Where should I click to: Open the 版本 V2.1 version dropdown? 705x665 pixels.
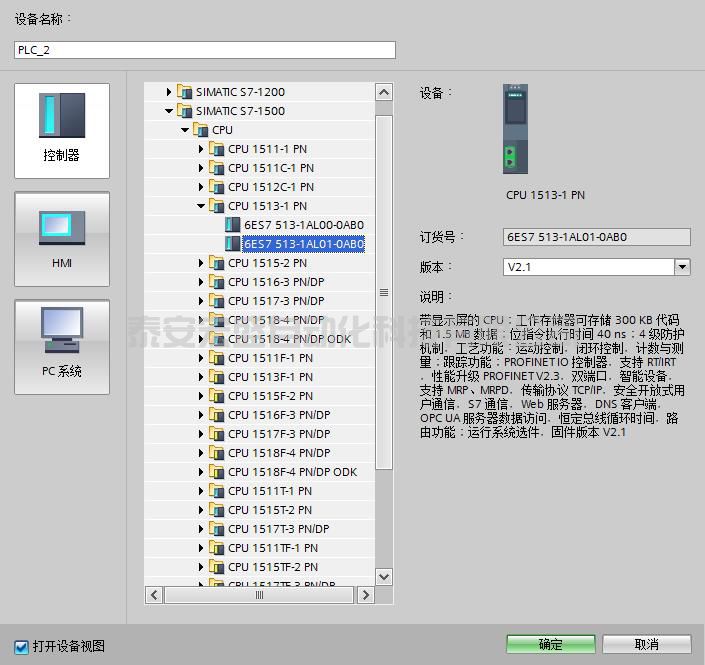(x=682, y=267)
